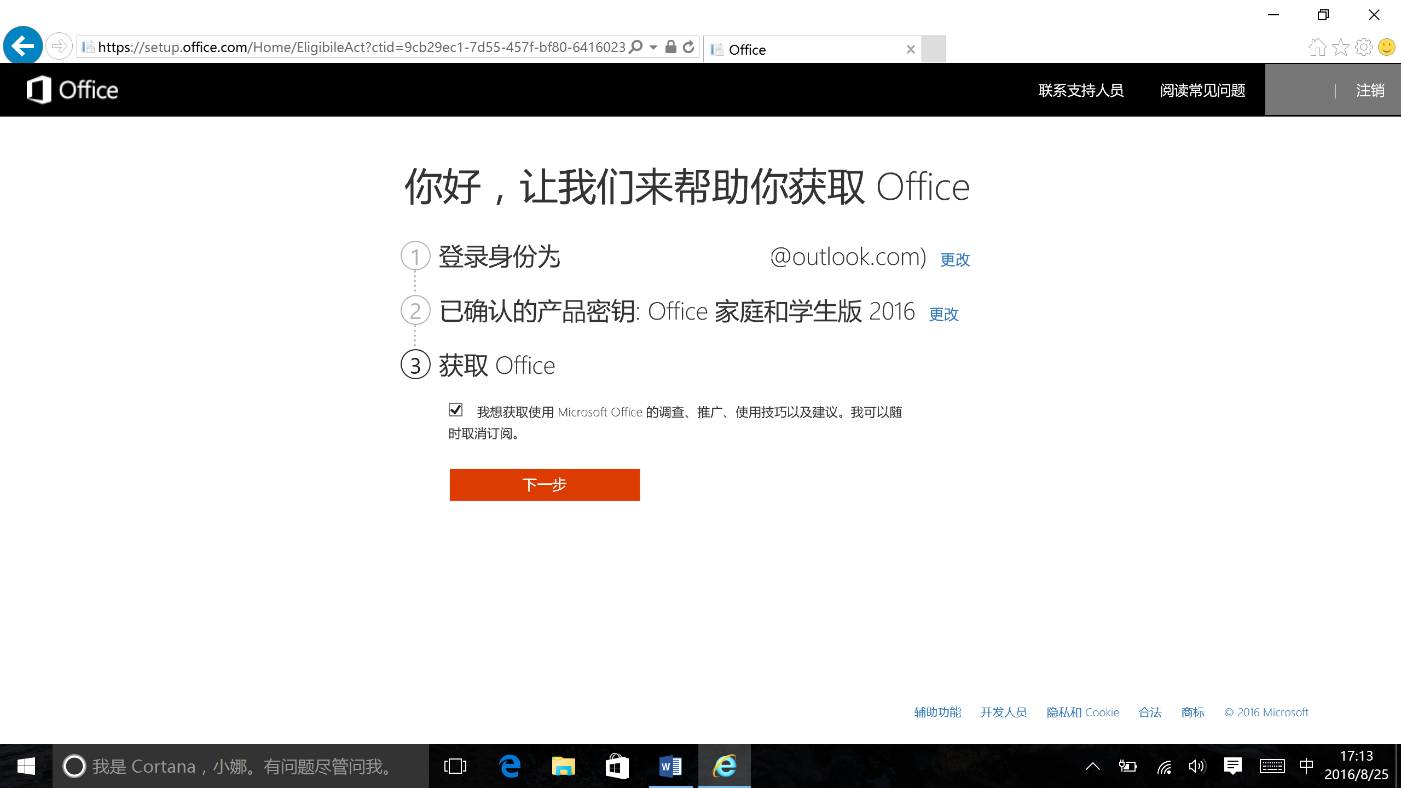Open Microsoft Word from the taskbar
Image resolution: width=1401 pixels, height=788 pixels.
click(x=670, y=766)
